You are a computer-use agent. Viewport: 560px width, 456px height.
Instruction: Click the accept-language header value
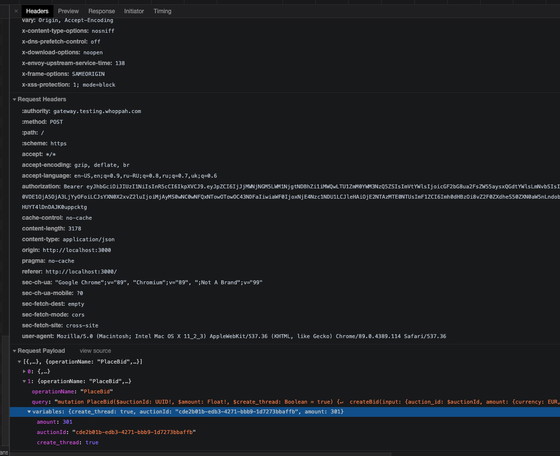pyautogui.click(x=145, y=176)
